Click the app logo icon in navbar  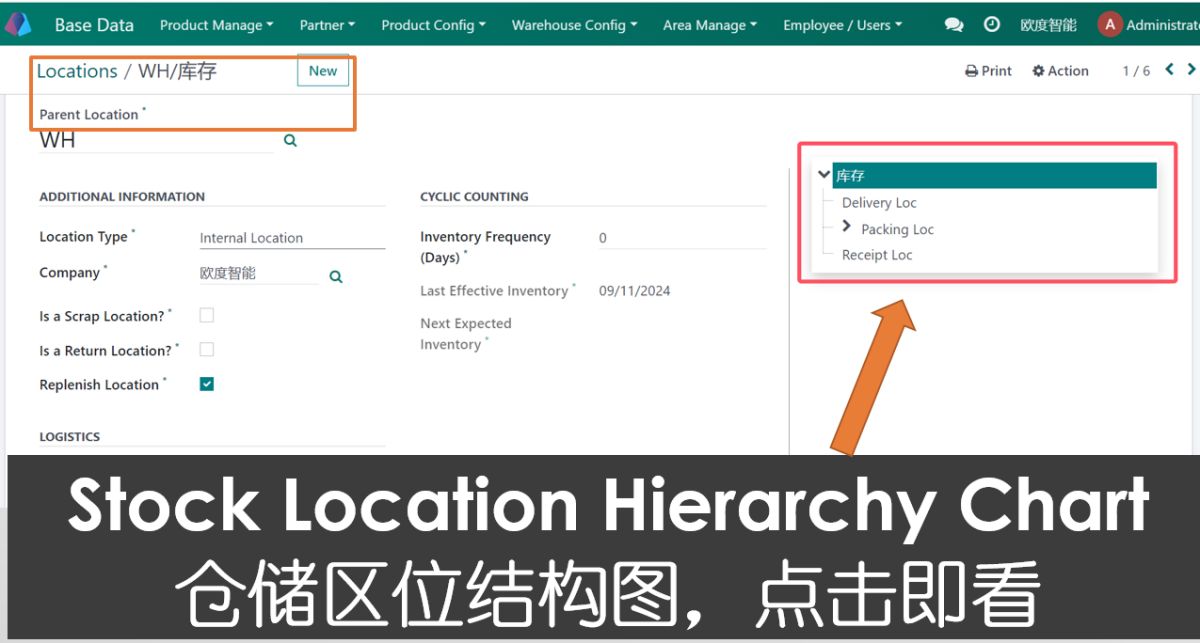click(18, 24)
